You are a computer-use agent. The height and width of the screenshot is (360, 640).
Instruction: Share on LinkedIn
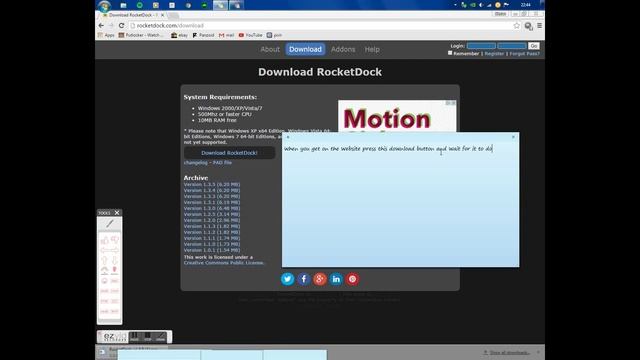[336, 279]
